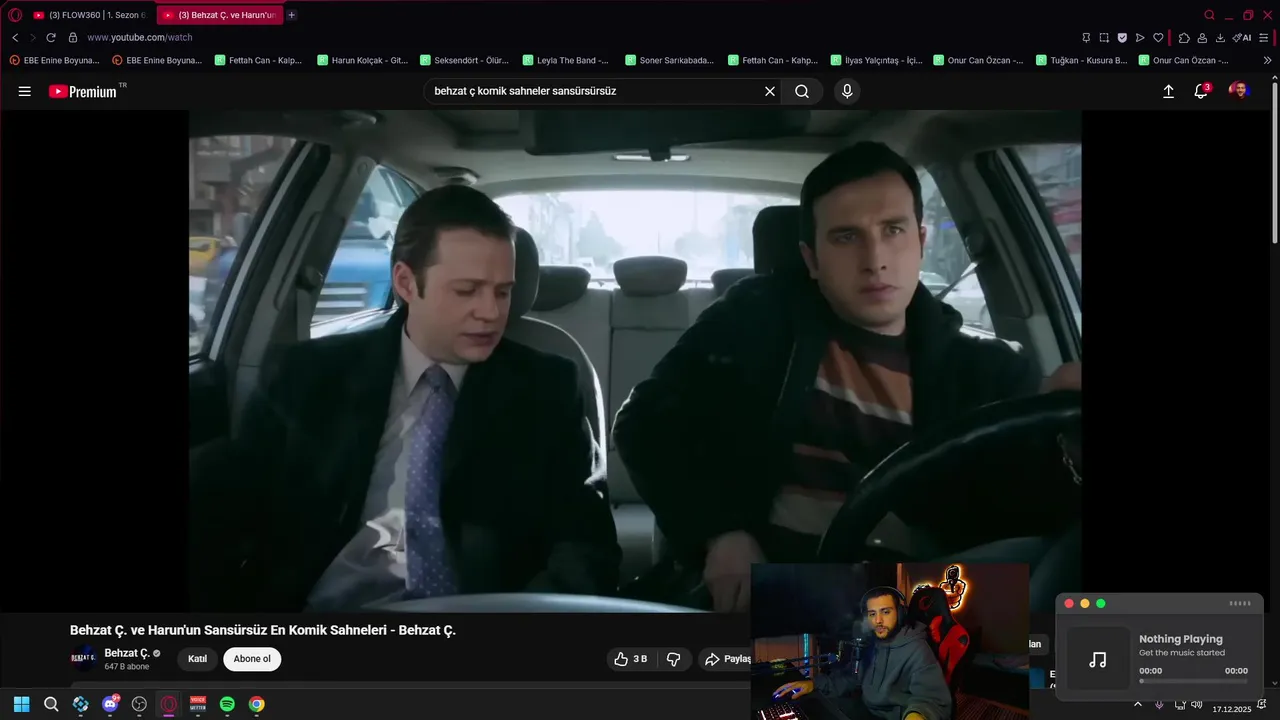The width and height of the screenshot is (1280, 720).
Task: Open Discord from the taskbar
Action: tap(110, 704)
